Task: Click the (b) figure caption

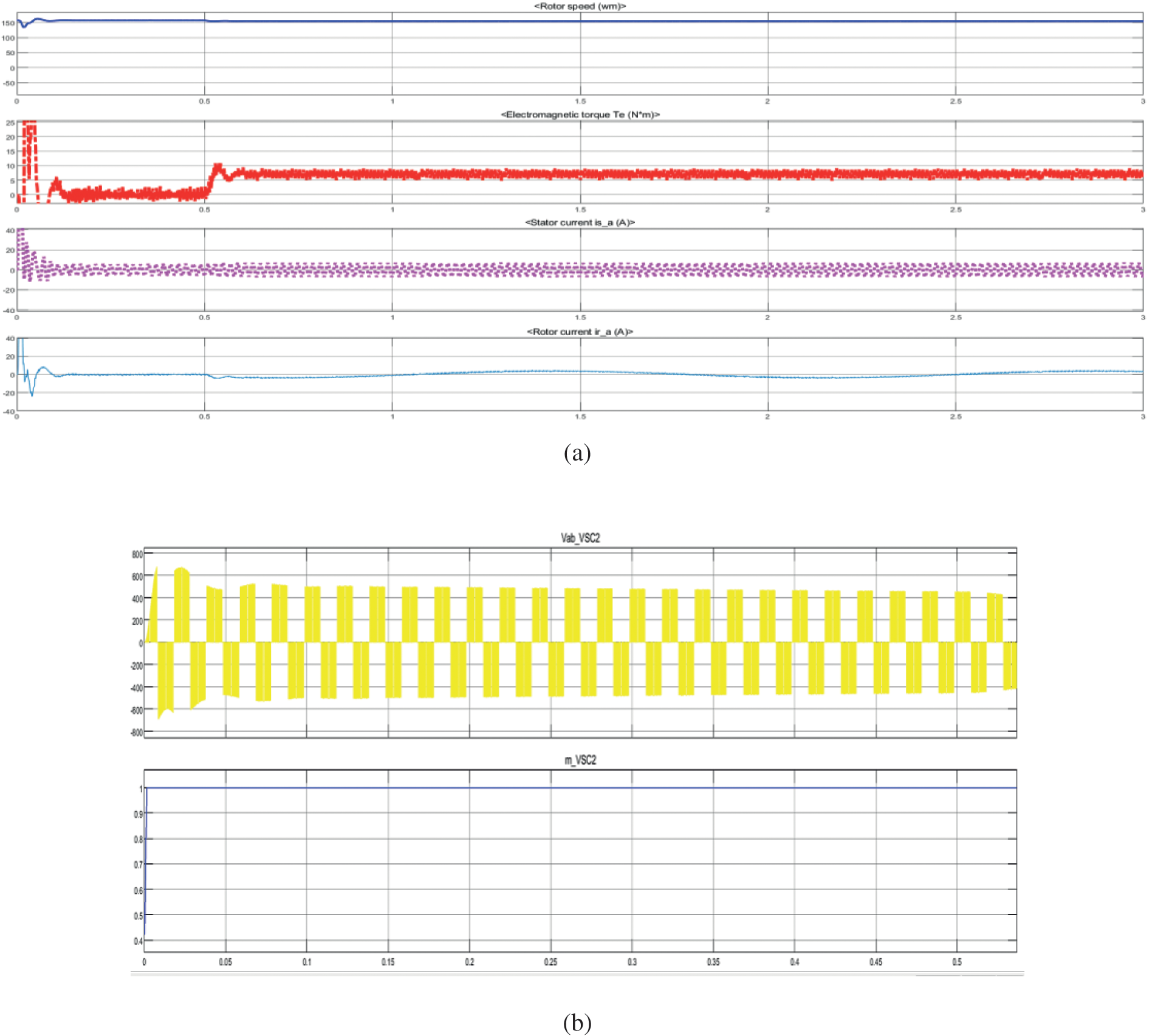Action: click(577, 1023)
